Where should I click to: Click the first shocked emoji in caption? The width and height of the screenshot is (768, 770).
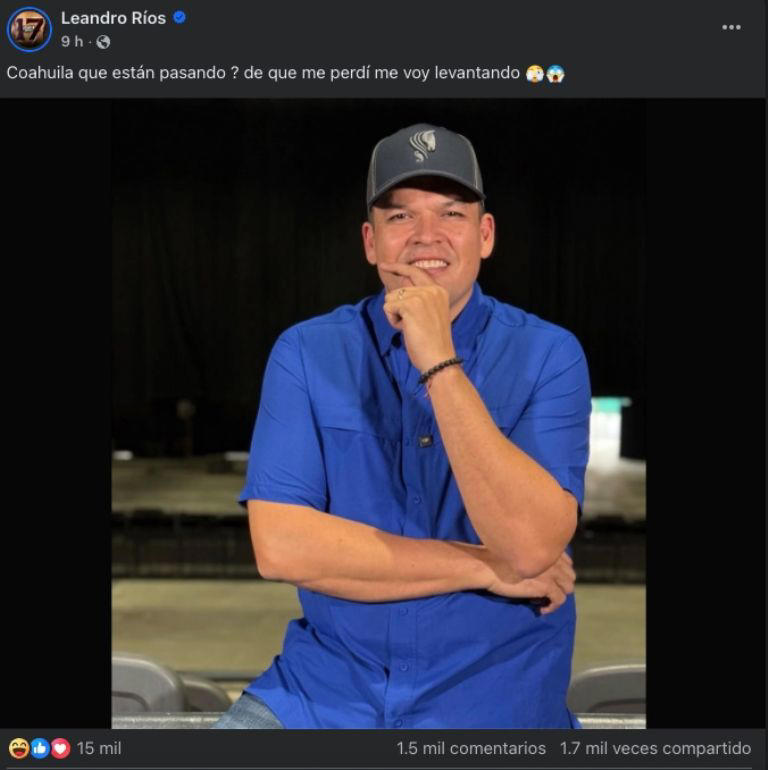click(x=535, y=74)
